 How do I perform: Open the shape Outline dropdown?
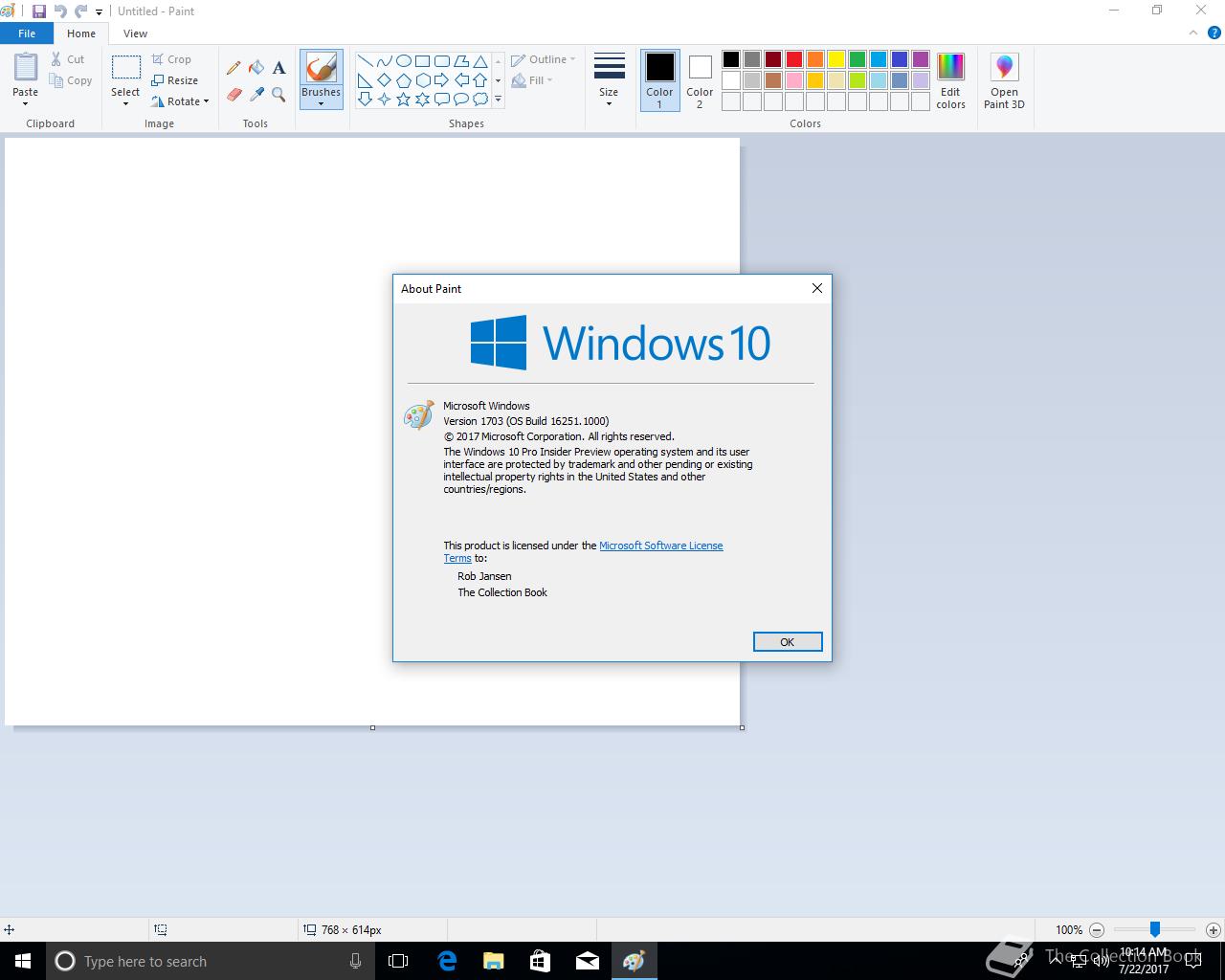point(543,59)
